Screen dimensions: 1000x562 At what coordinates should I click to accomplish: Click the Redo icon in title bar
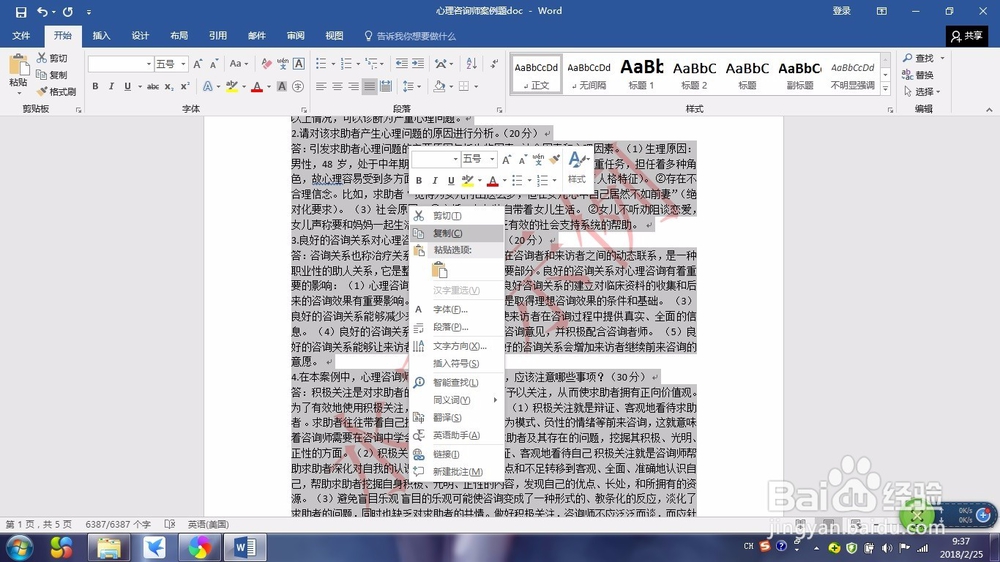click(x=68, y=11)
